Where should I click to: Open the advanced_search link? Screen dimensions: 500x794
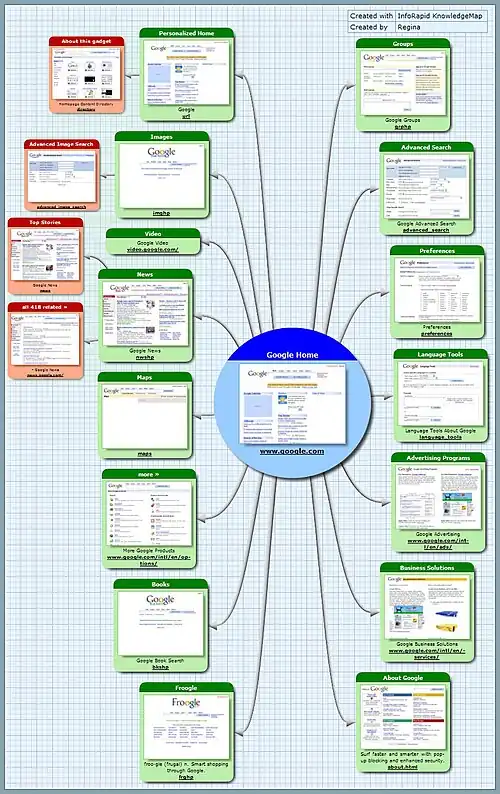(x=426, y=230)
